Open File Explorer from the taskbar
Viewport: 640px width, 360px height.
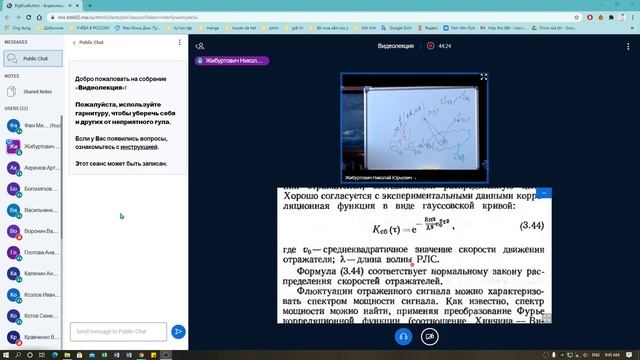click(x=67, y=355)
